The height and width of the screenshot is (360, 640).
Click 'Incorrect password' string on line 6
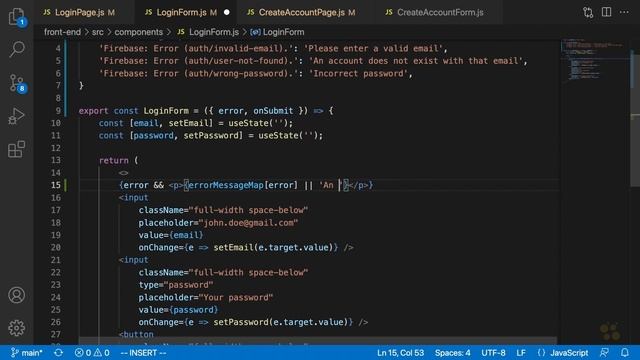[360, 73]
